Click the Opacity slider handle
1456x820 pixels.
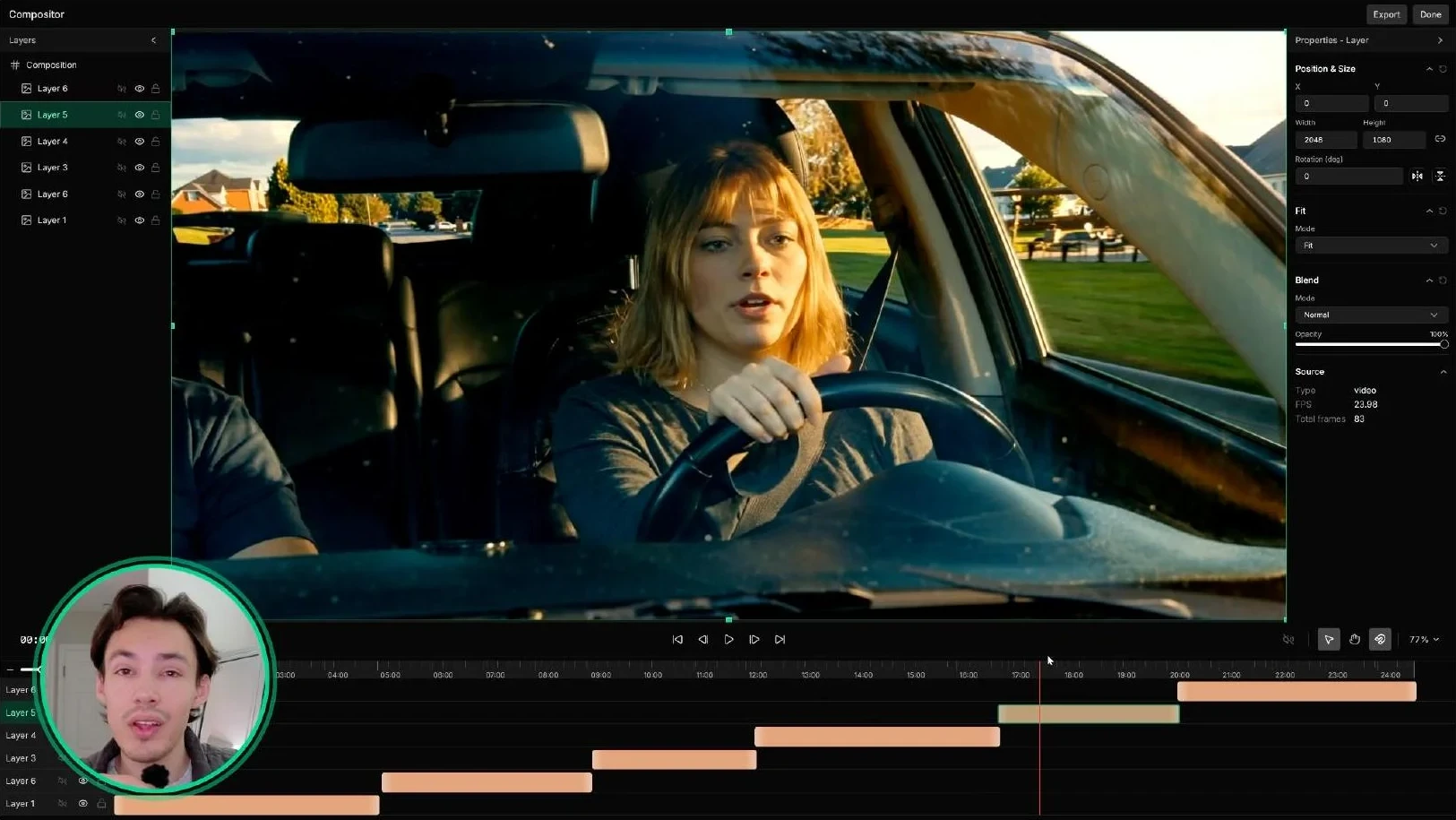pos(1443,344)
